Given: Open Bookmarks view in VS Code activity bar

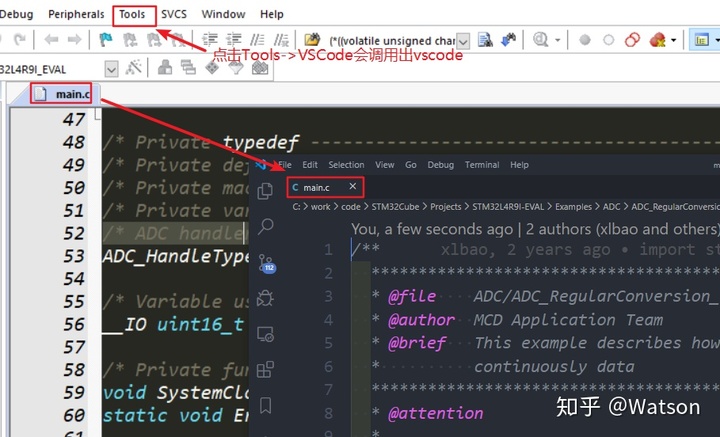Looking at the screenshot, I should (x=265, y=406).
